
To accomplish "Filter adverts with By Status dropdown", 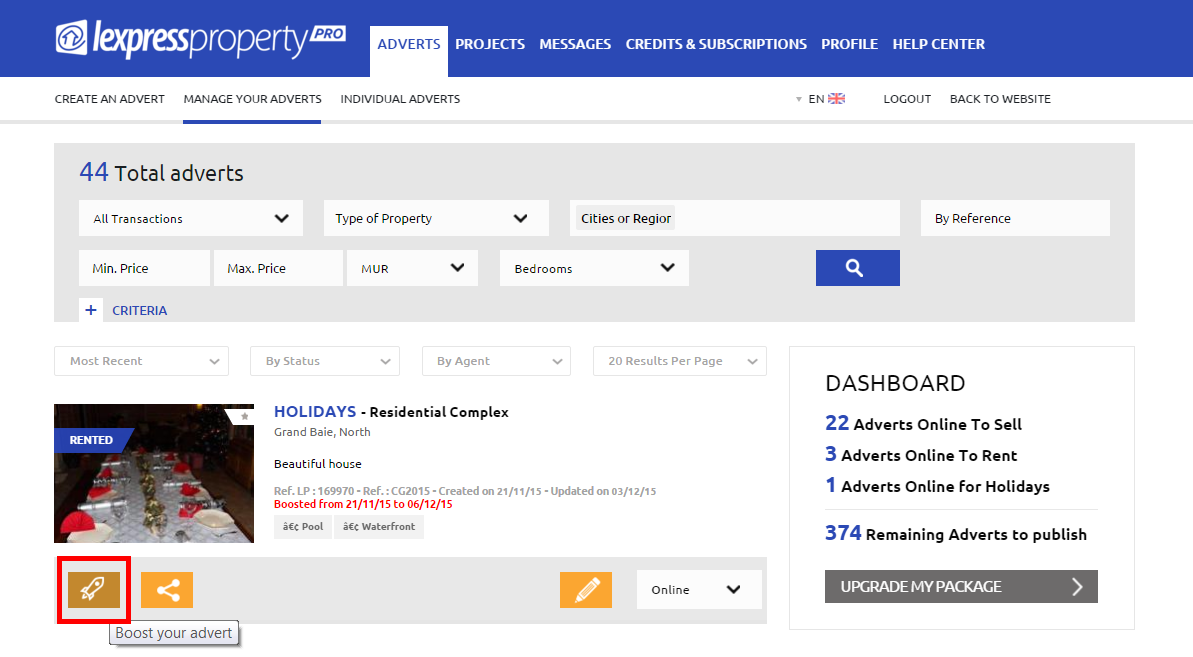I will [325, 361].
